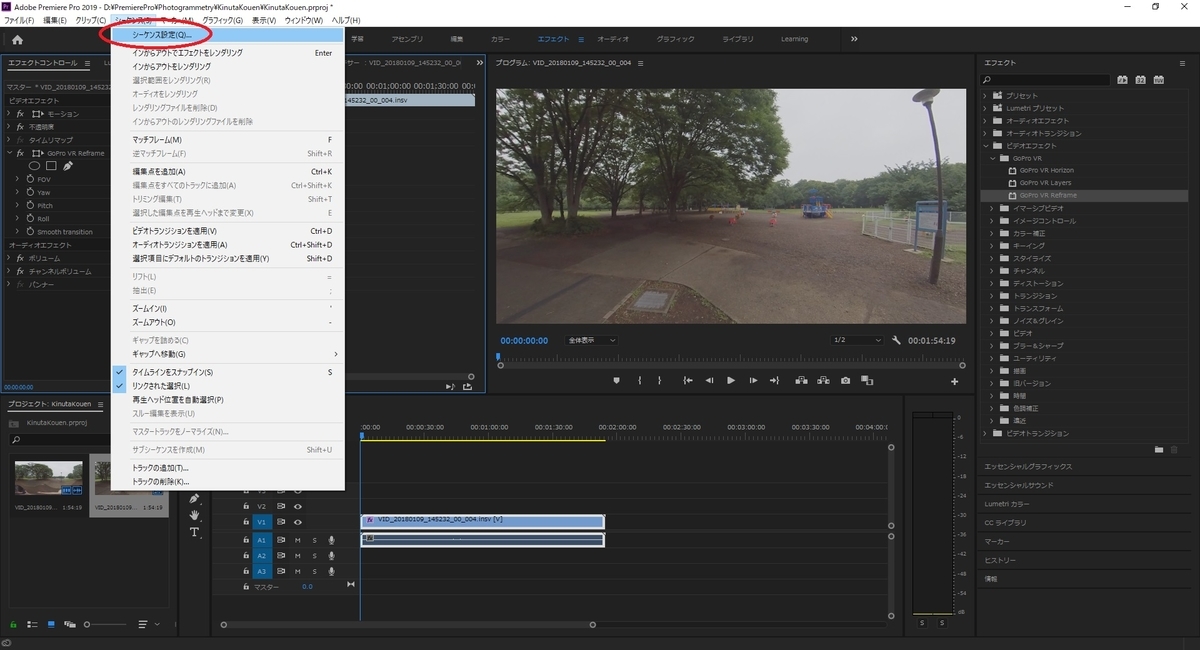Open the グラフィック(G) menu in the menu bar
1200x650 pixels.
(222, 20)
